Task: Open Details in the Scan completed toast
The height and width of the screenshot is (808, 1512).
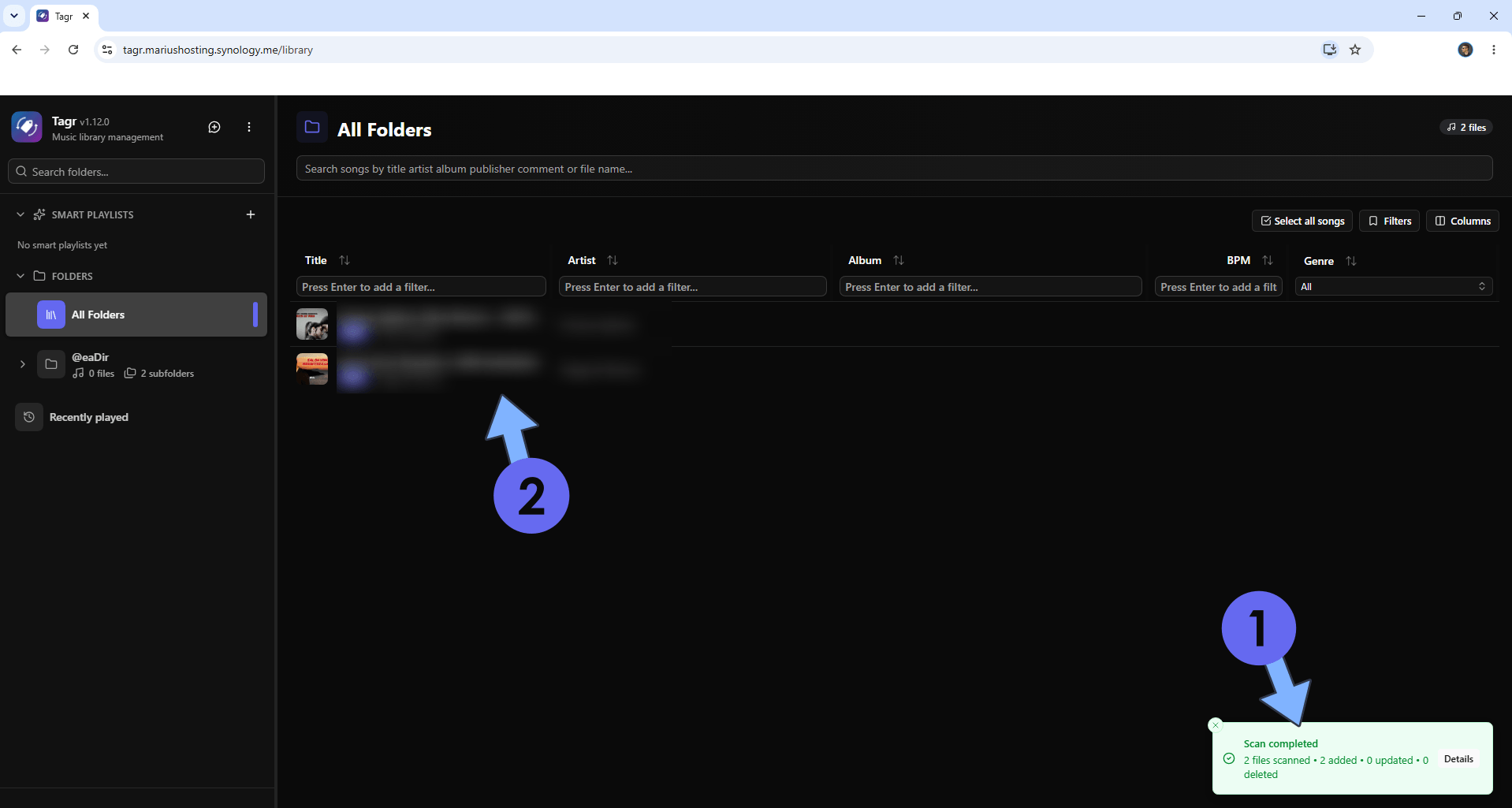Action: [1458, 759]
